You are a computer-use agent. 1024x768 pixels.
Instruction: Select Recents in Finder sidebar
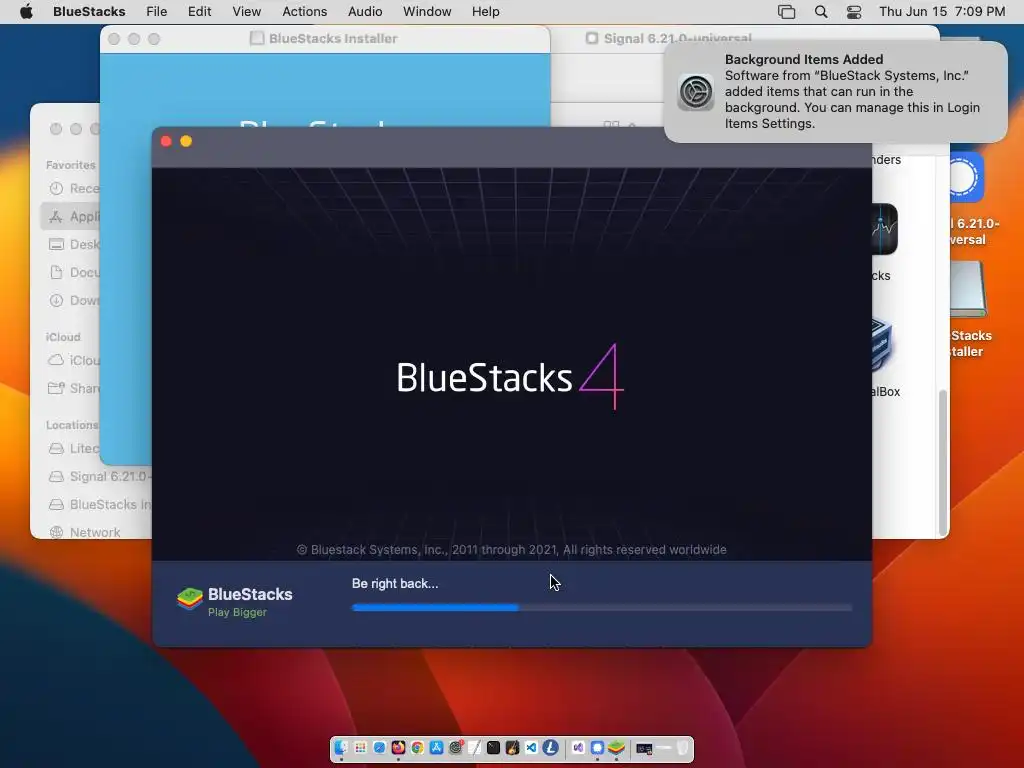(x=74, y=188)
